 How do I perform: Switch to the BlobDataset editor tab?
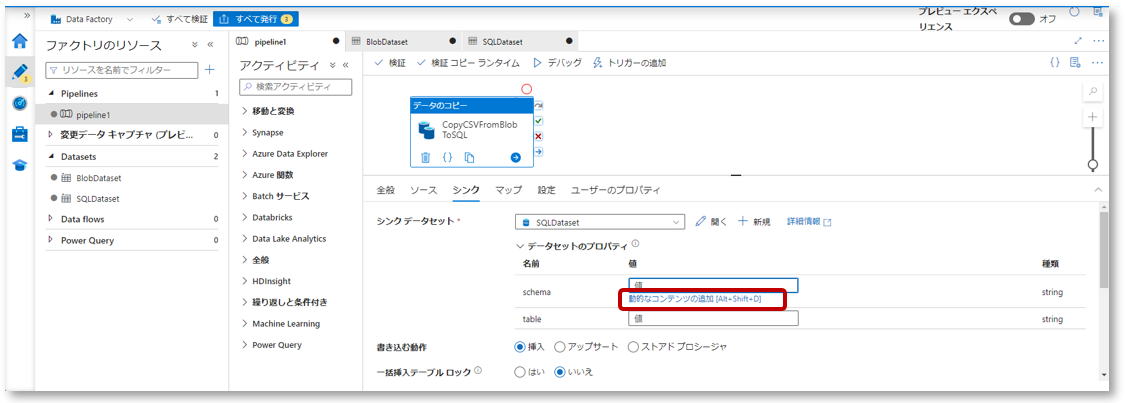tap(403, 42)
